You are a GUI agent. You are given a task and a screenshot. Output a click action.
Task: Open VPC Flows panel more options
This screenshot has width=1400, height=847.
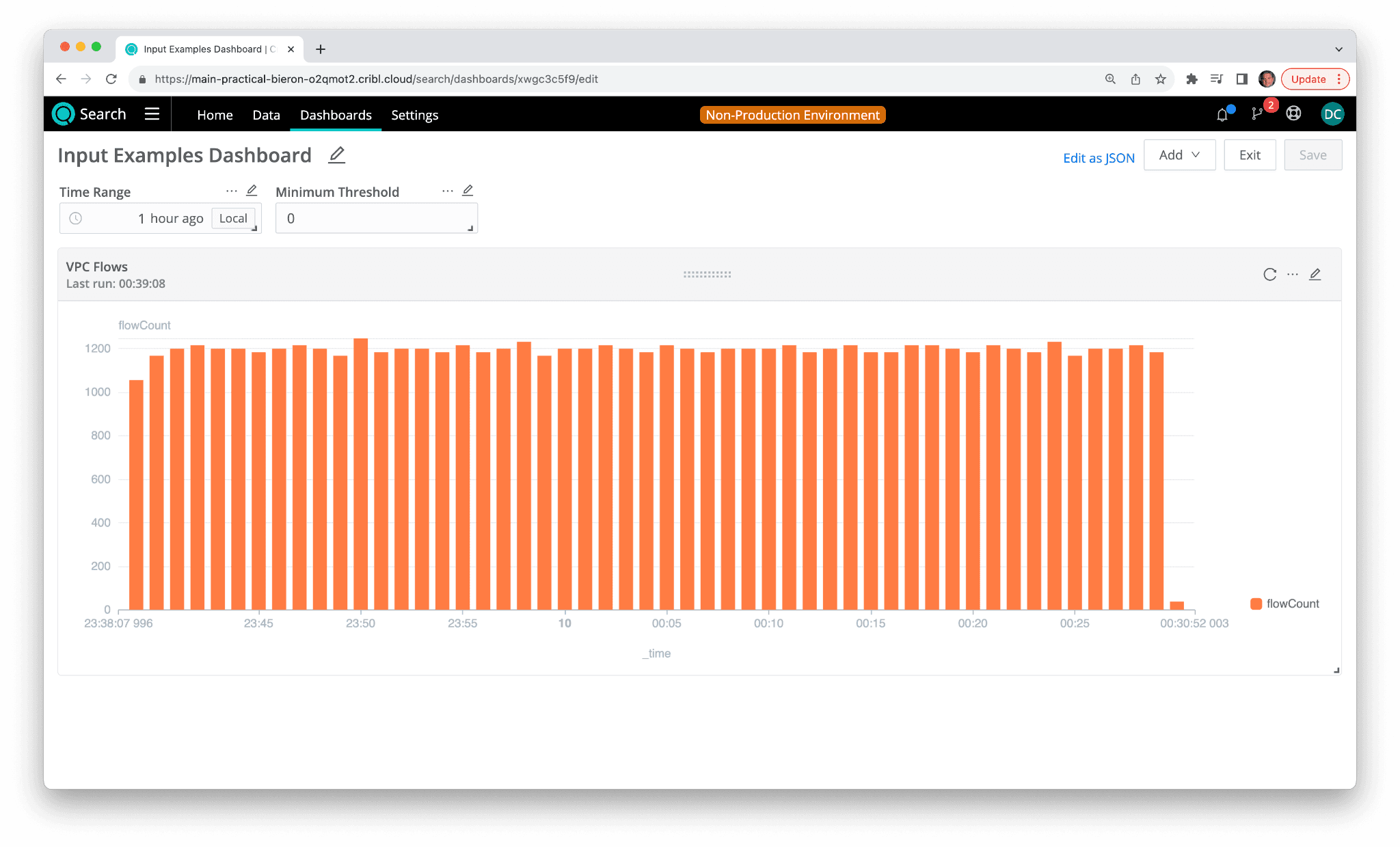(x=1292, y=274)
